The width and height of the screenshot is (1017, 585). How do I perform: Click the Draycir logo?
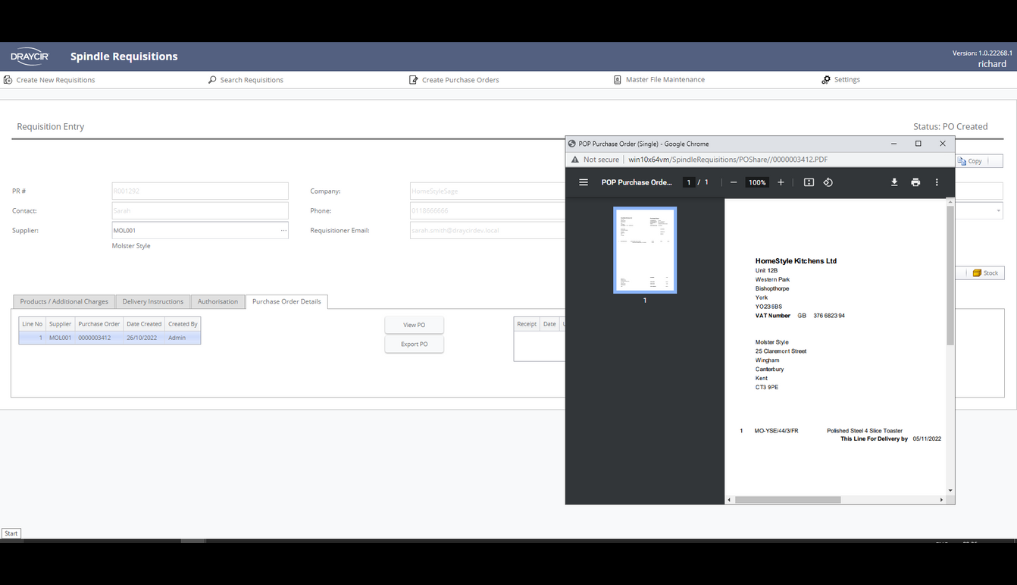tap(29, 56)
